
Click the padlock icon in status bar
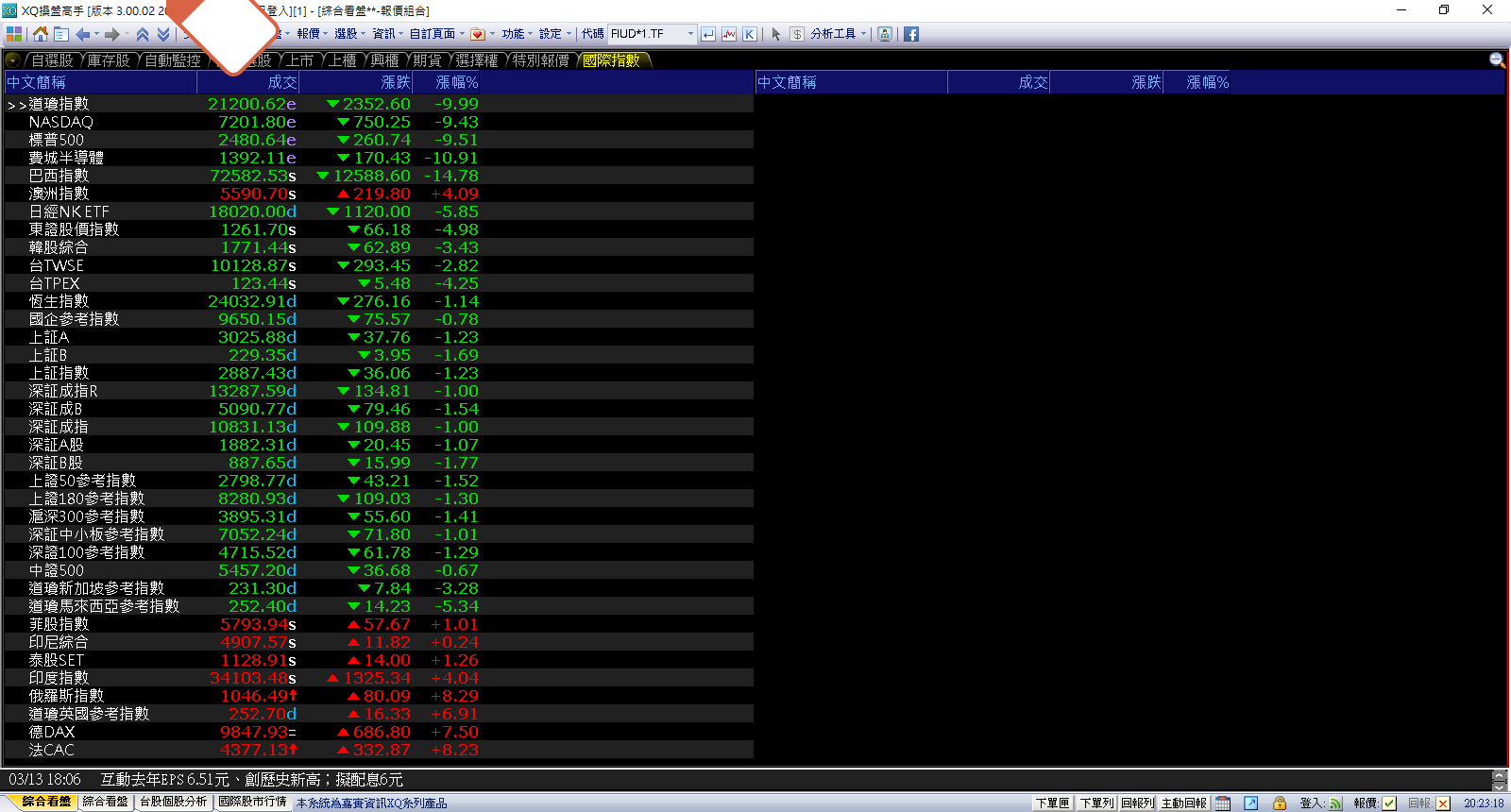[1280, 804]
